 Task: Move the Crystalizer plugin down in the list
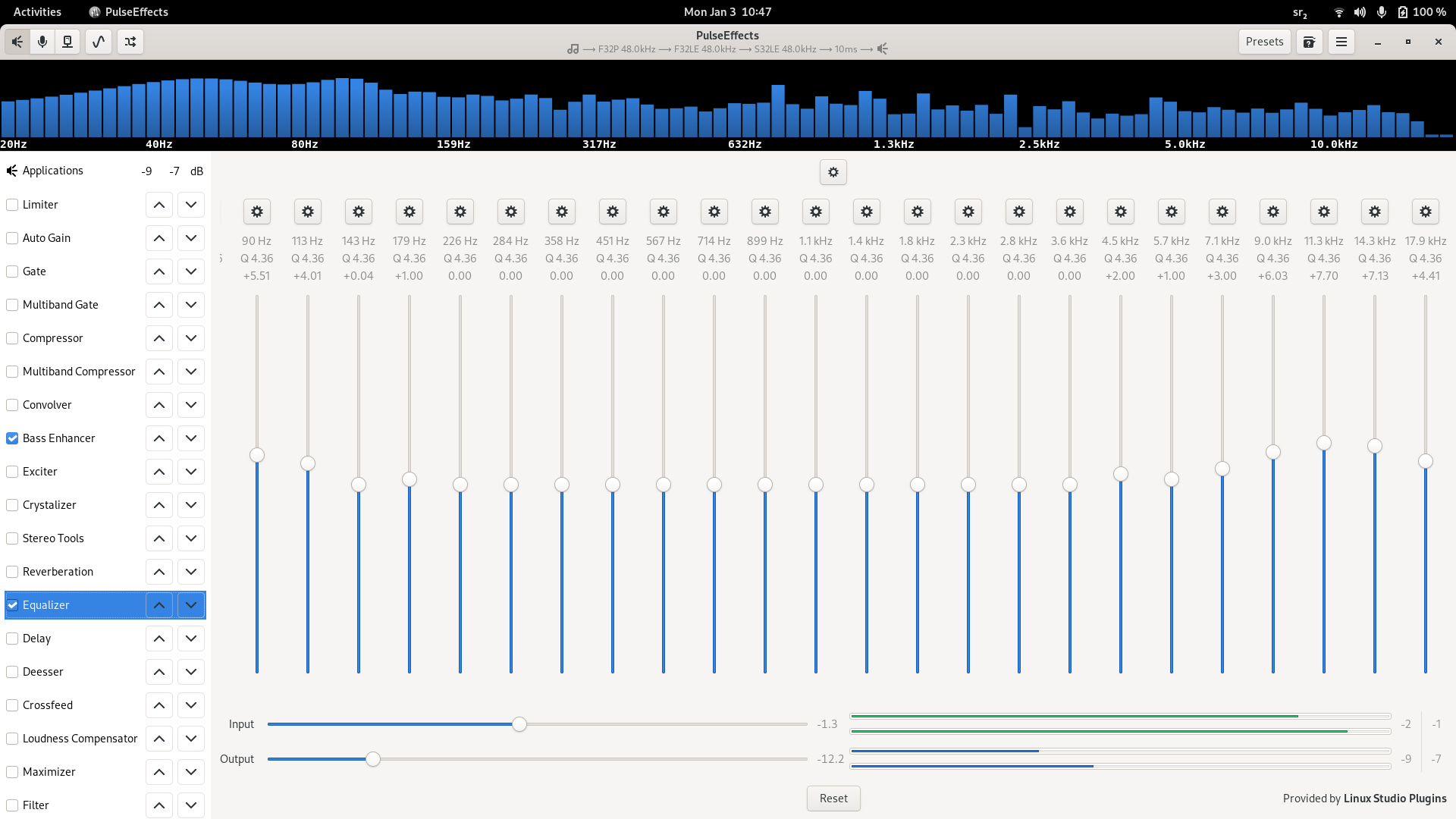(x=191, y=505)
